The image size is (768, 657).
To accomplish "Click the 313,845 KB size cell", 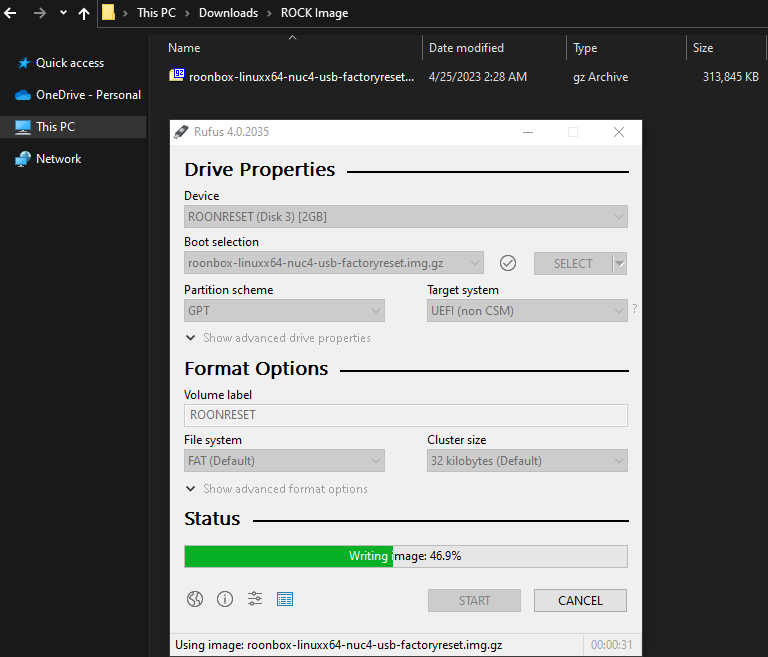I will pos(730,77).
